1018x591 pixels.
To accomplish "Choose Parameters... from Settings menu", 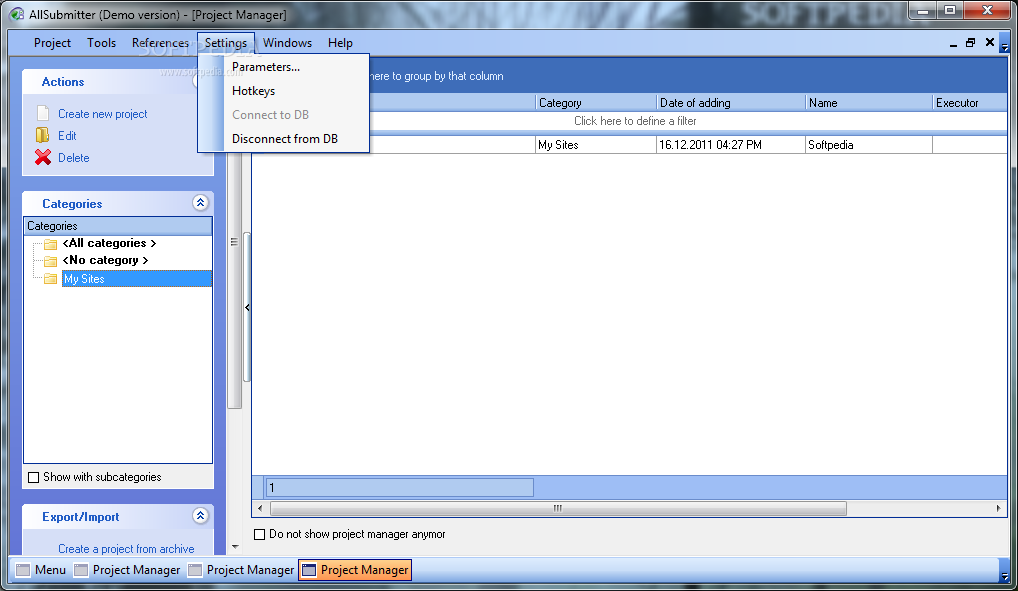I will pyautogui.click(x=284, y=67).
